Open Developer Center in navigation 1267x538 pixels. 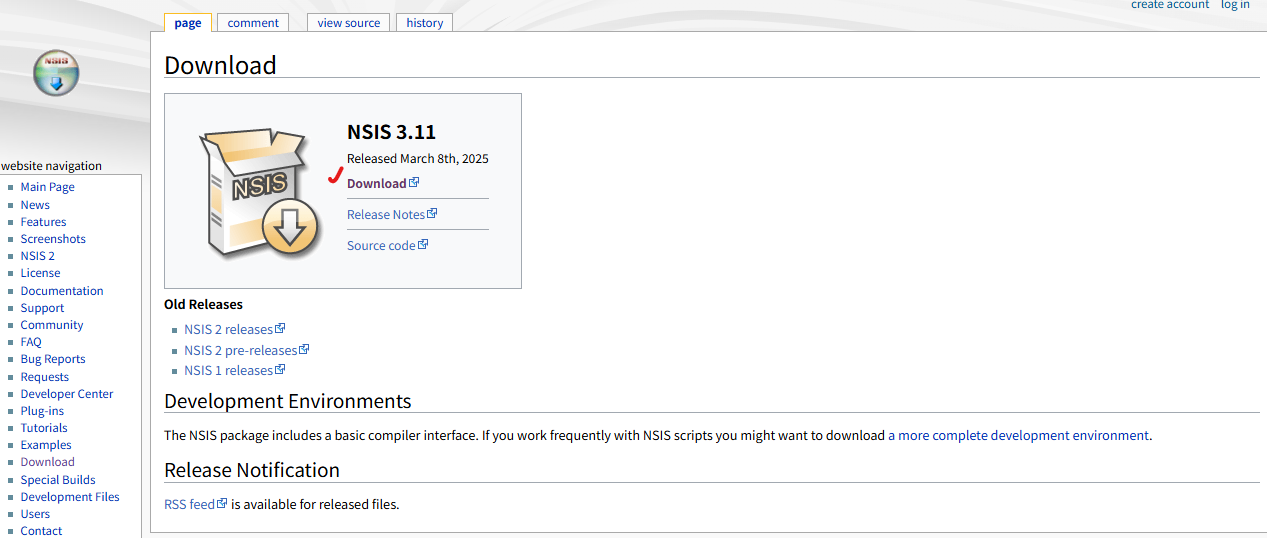pyautogui.click(x=67, y=394)
